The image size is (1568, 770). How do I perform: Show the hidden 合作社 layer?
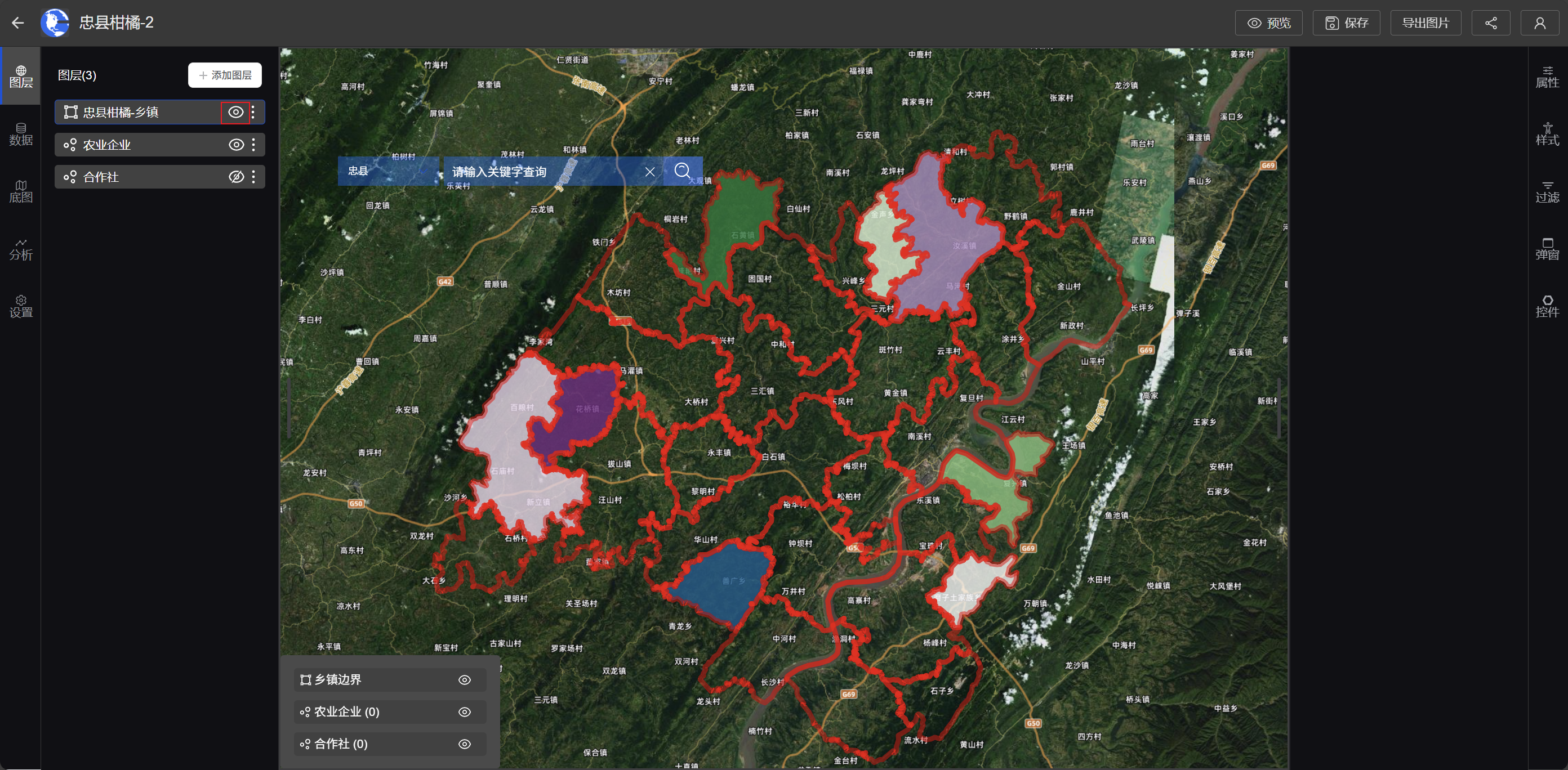[x=236, y=177]
